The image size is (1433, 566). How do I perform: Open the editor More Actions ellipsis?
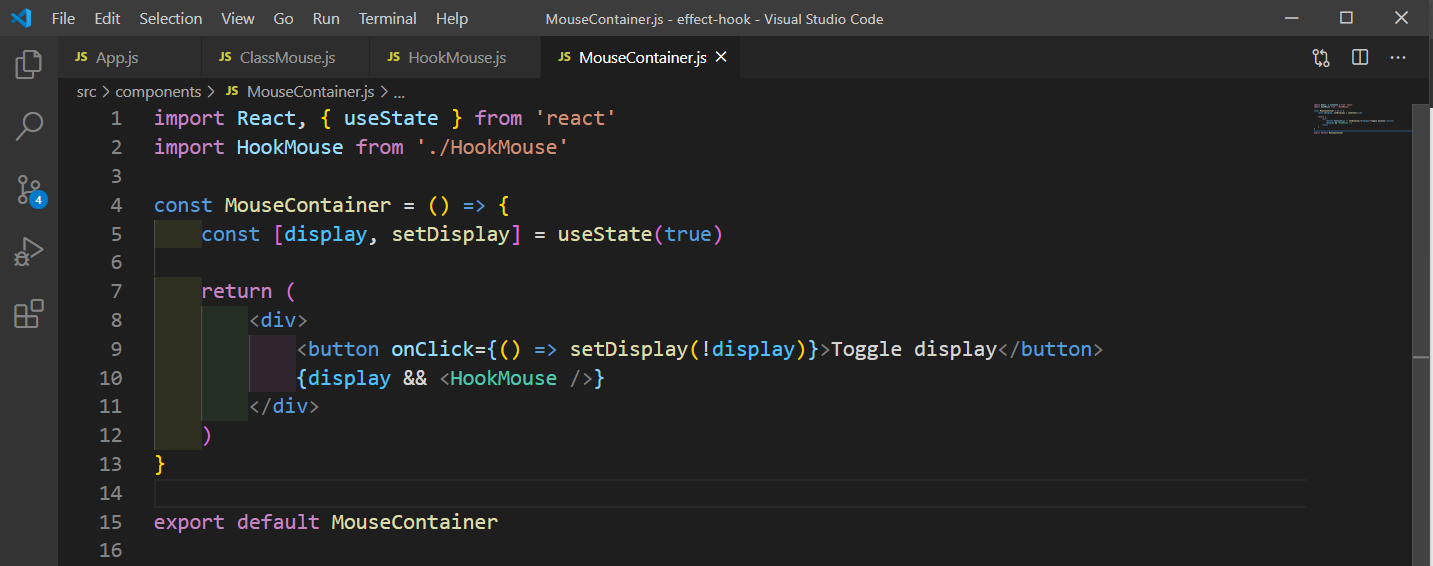point(1398,58)
